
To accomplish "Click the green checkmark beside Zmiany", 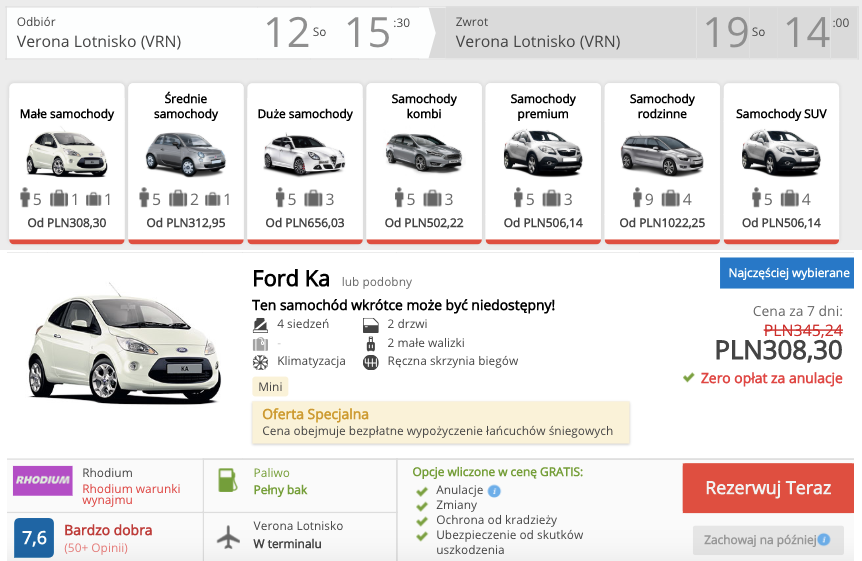I will (x=422, y=506).
